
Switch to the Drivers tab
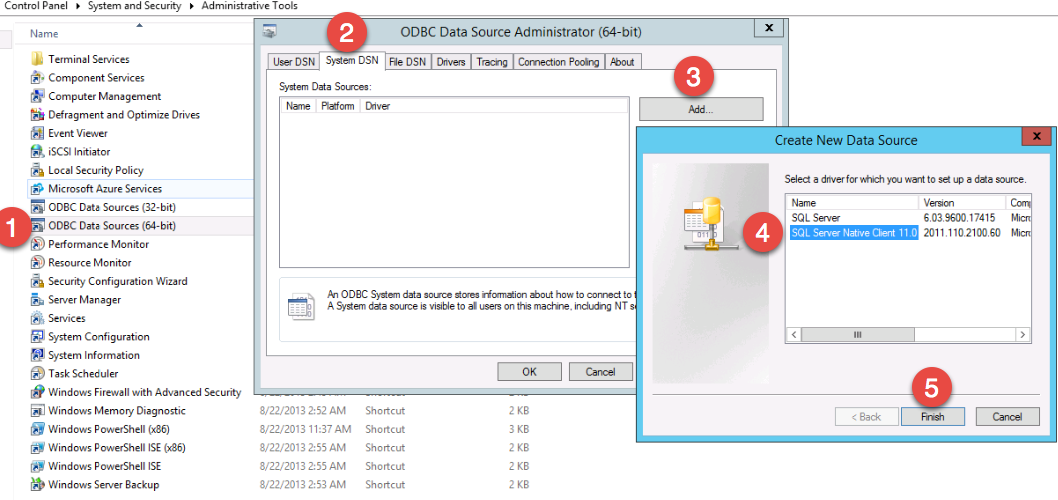(451, 62)
